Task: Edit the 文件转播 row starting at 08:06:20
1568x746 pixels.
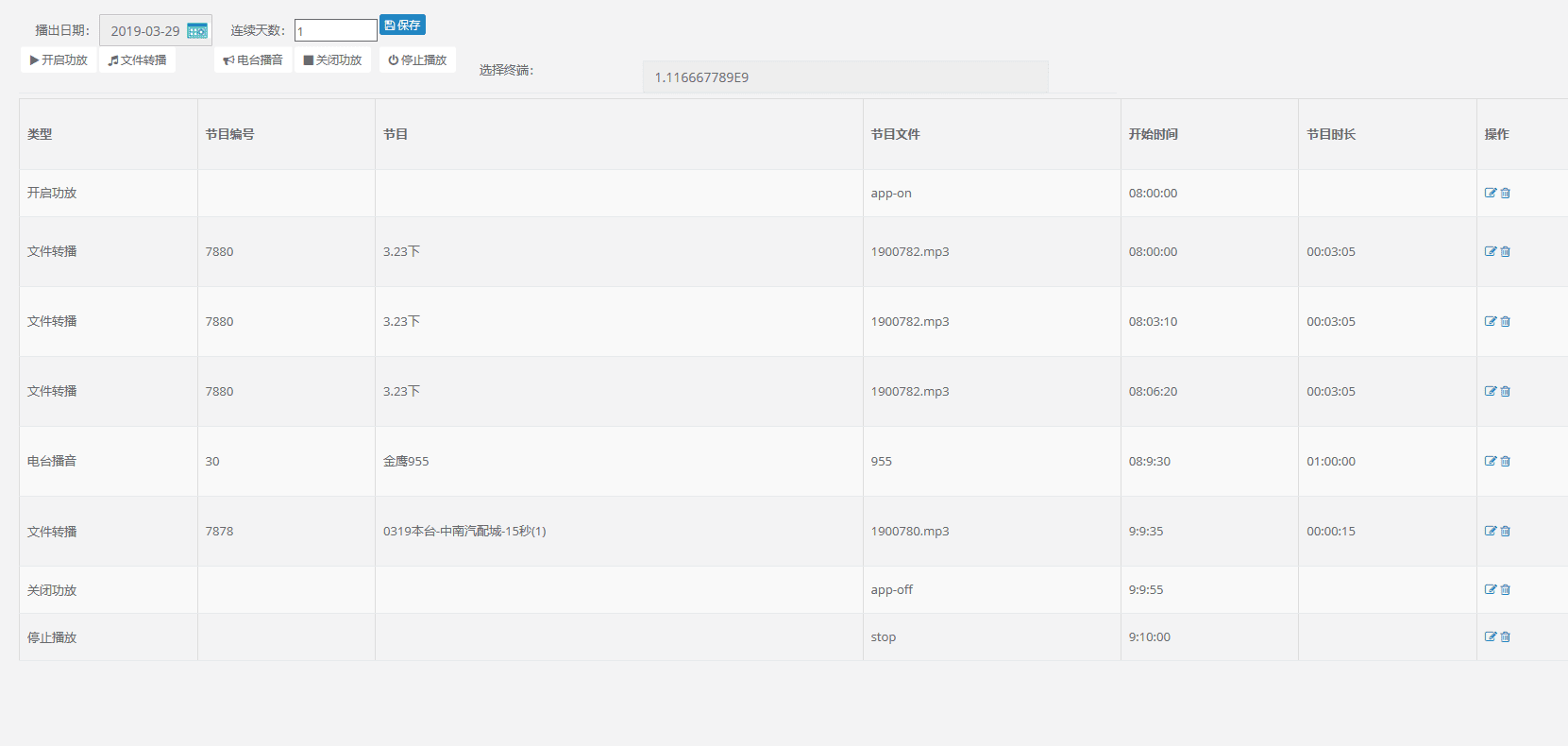Action: [1491, 391]
